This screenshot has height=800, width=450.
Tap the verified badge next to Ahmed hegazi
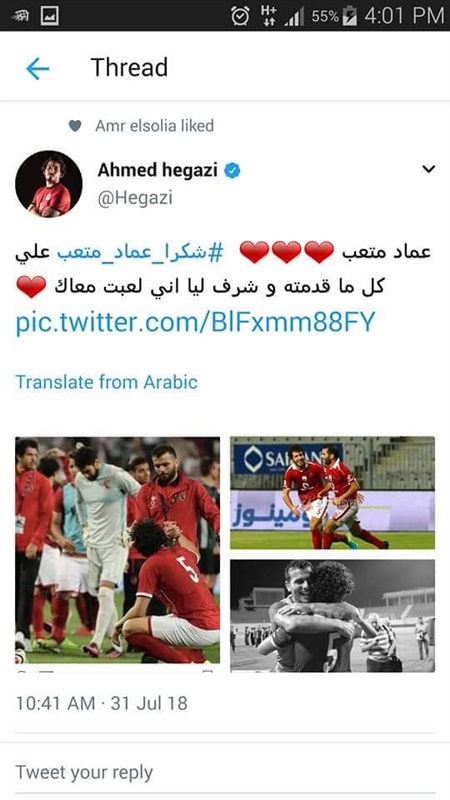(x=232, y=171)
